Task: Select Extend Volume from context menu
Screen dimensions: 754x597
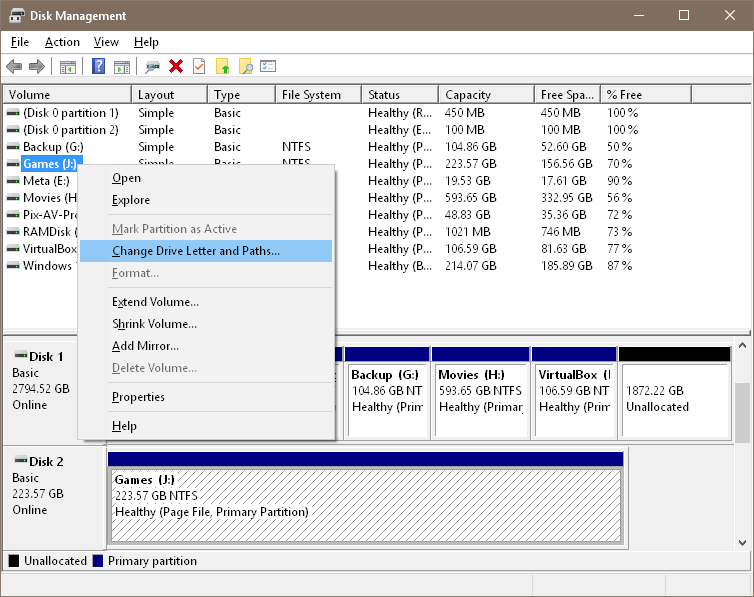Action: click(206, 302)
